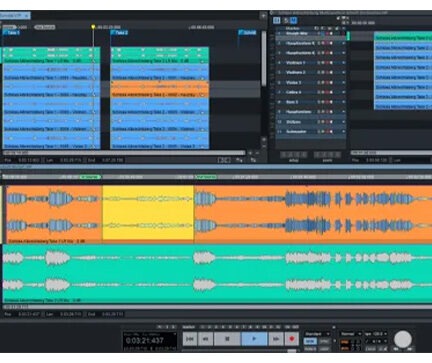Click second green marker on lower ruler
Image resolution: width=432 pixels, height=363 pixels.
pyautogui.click(x=206, y=177)
